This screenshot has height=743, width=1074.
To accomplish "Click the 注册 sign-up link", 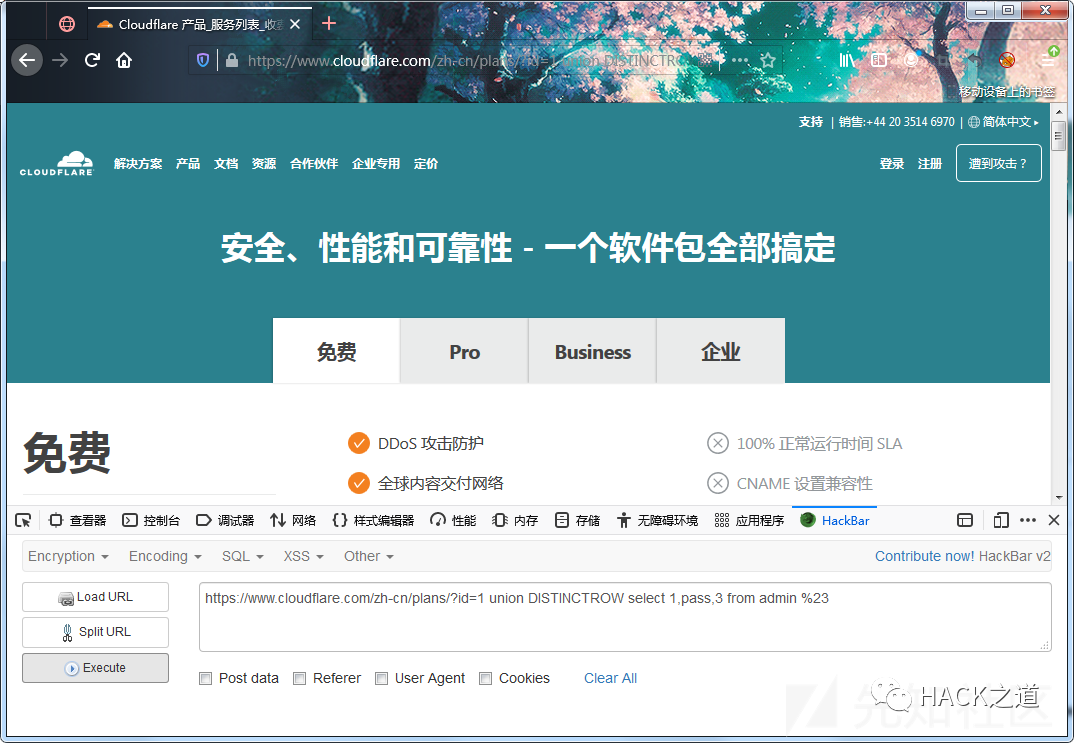I will coord(930,164).
